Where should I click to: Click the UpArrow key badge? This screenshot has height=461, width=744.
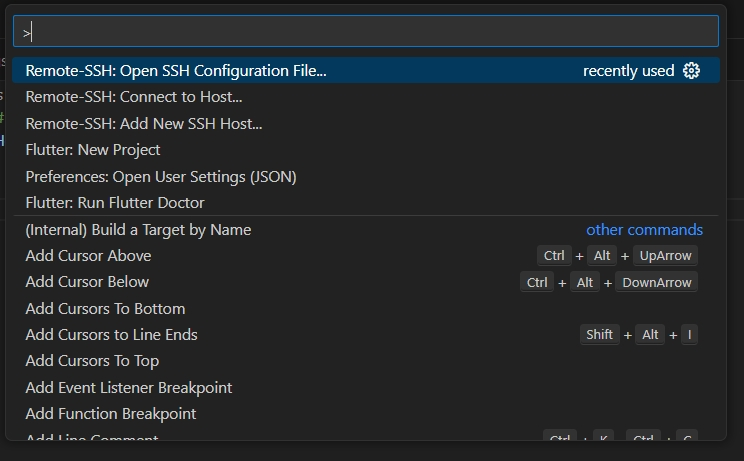[665, 256]
